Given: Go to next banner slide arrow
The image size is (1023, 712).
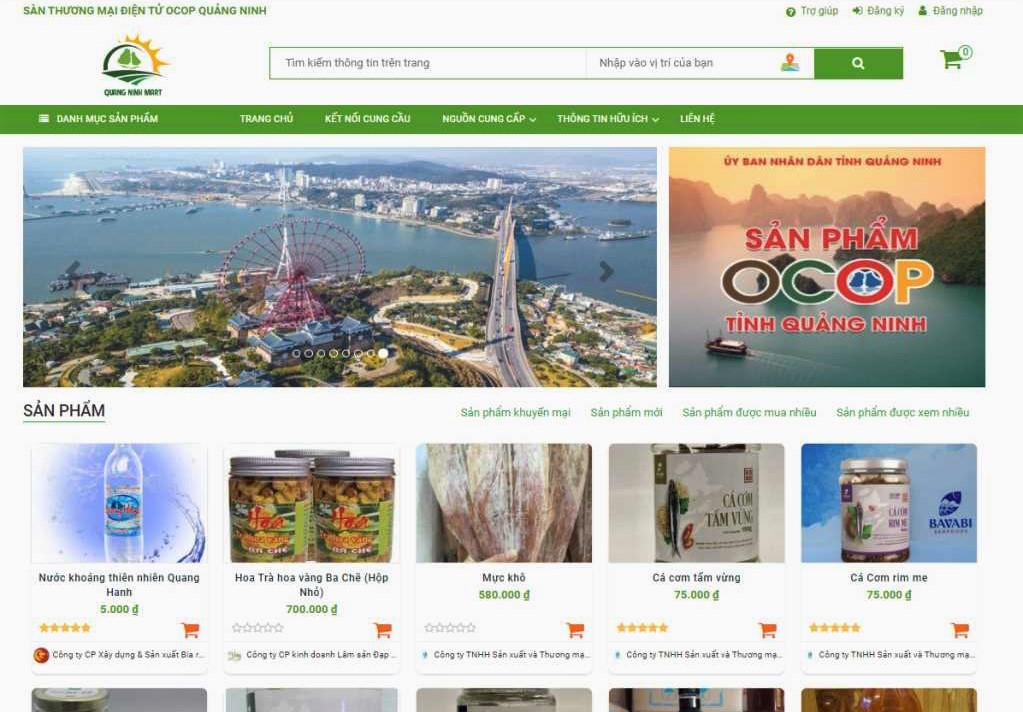Looking at the screenshot, I should (x=606, y=271).
